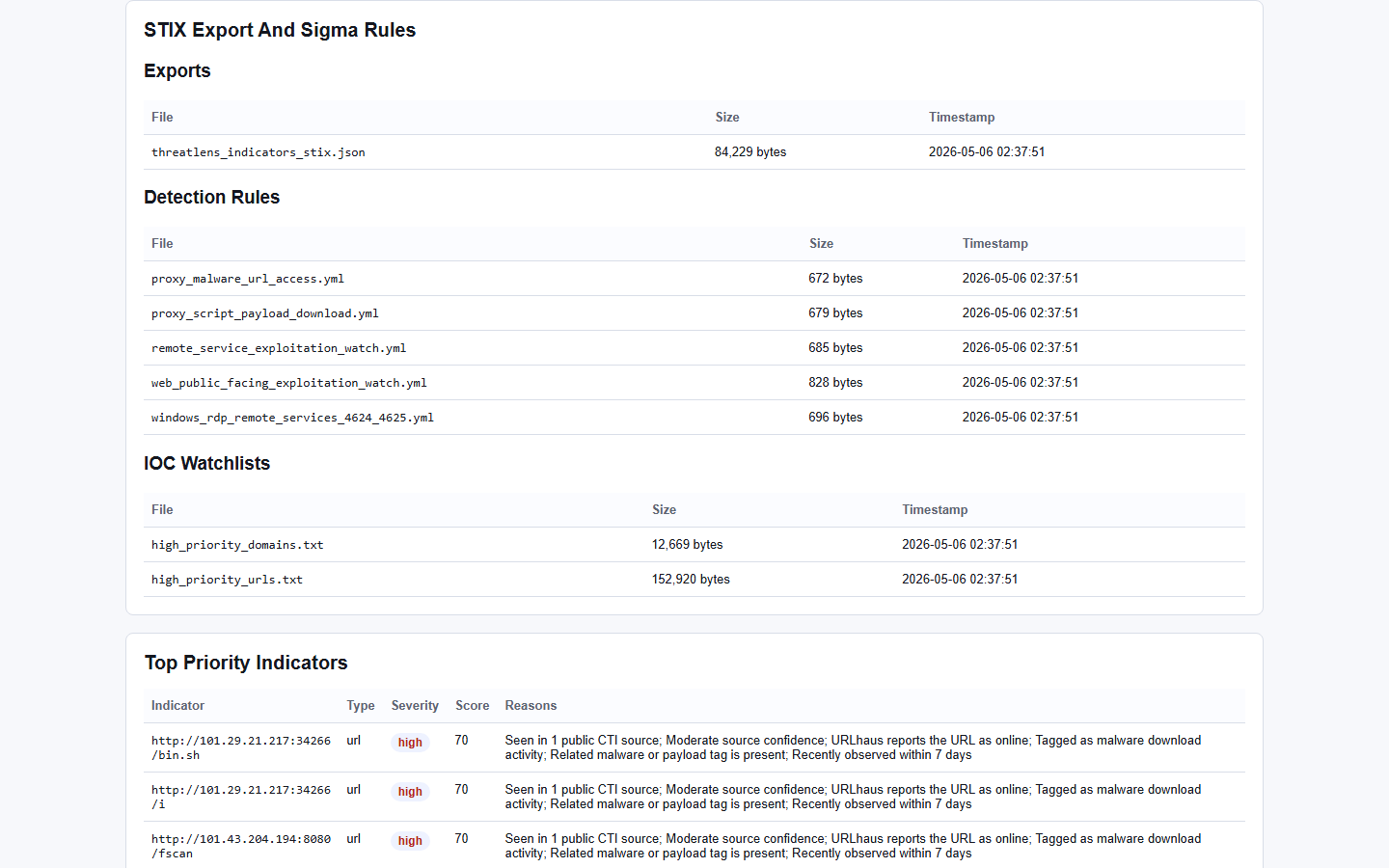The height and width of the screenshot is (868, 1389).
Task: Click the "696 bytes" size cell
Action: pyautogui.click(x=835, y=418)
